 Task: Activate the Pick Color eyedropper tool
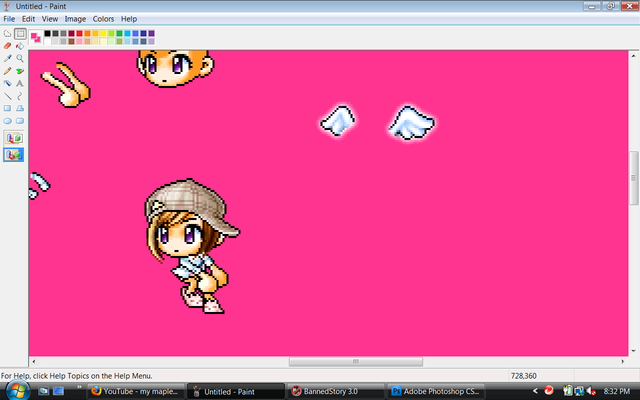point(7,58)
